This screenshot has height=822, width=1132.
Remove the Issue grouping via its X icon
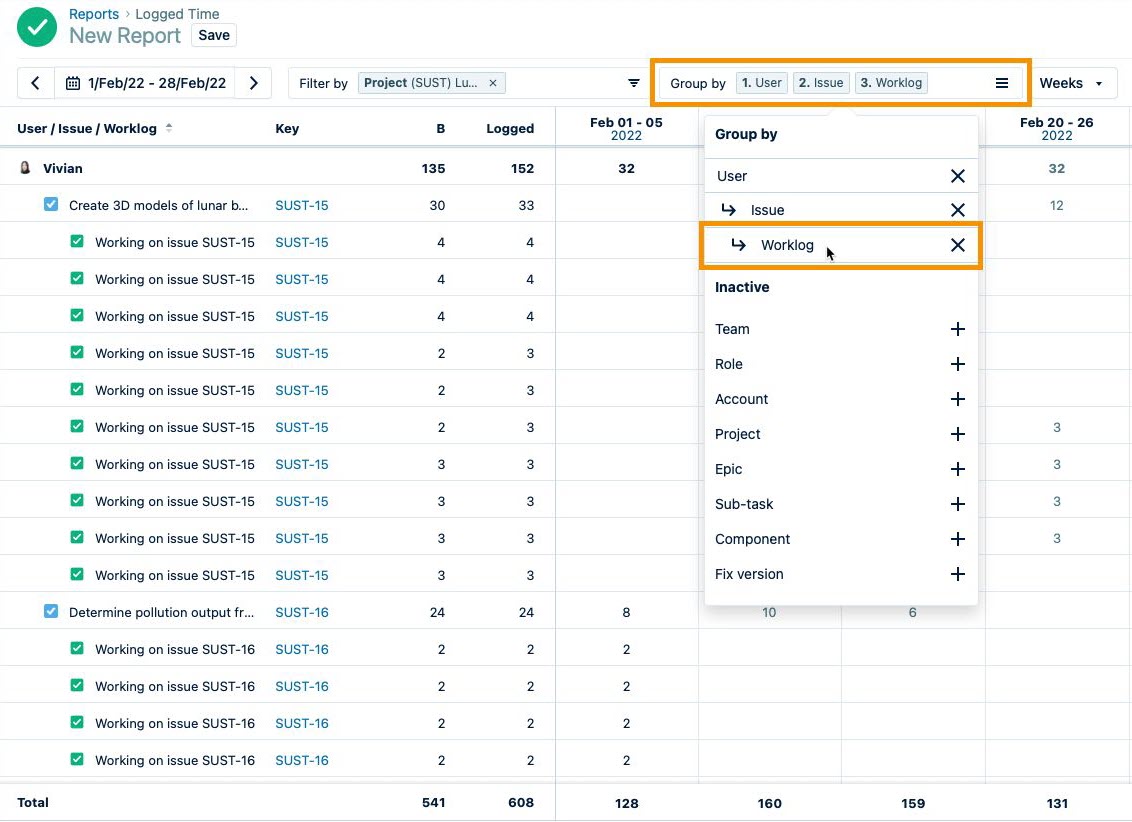pyautogui.click(x=957, y=210)
